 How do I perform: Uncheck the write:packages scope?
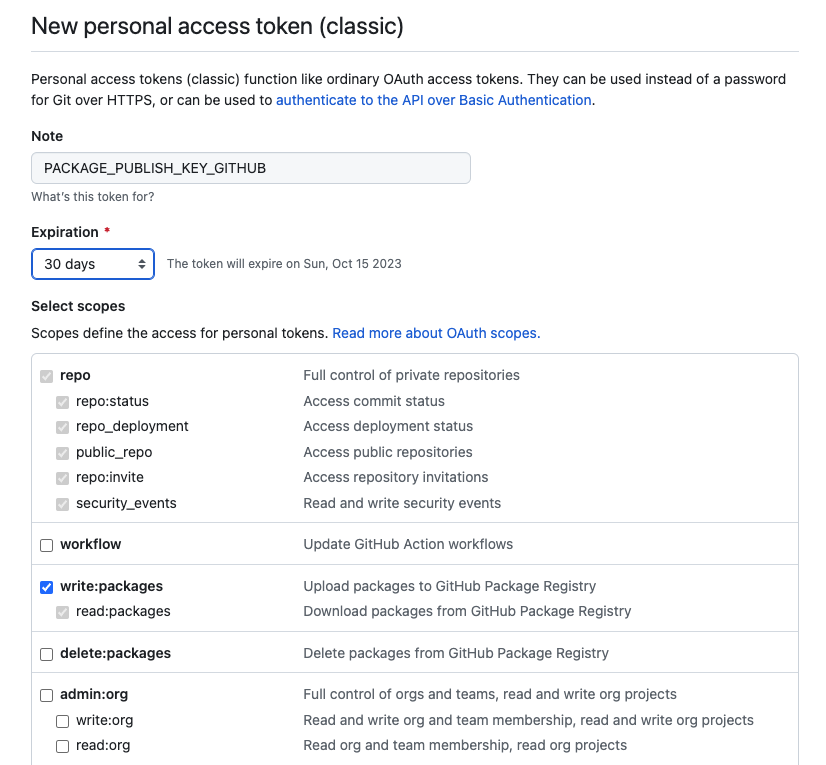click(x=46, y=587)
